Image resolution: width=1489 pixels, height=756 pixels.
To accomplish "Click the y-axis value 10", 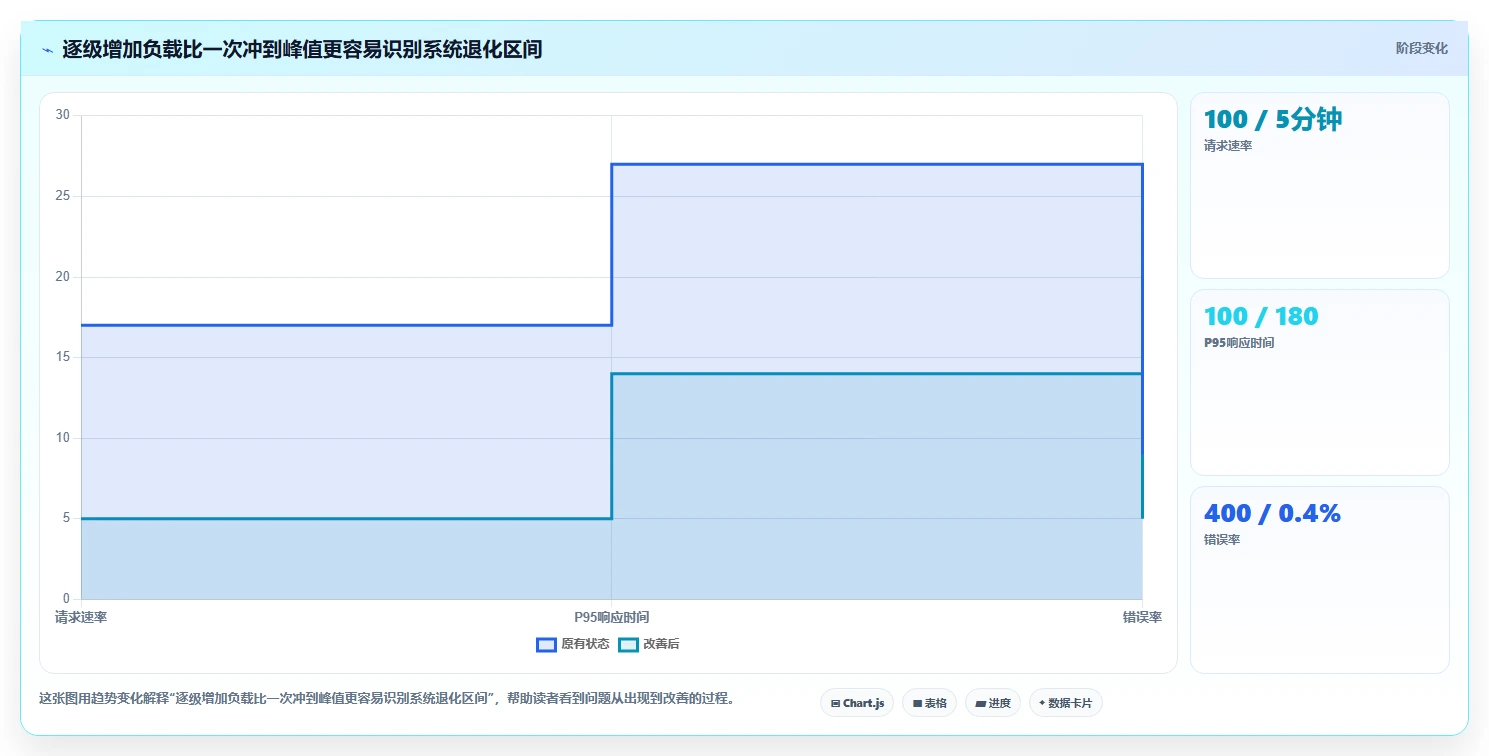I will 62,438.
